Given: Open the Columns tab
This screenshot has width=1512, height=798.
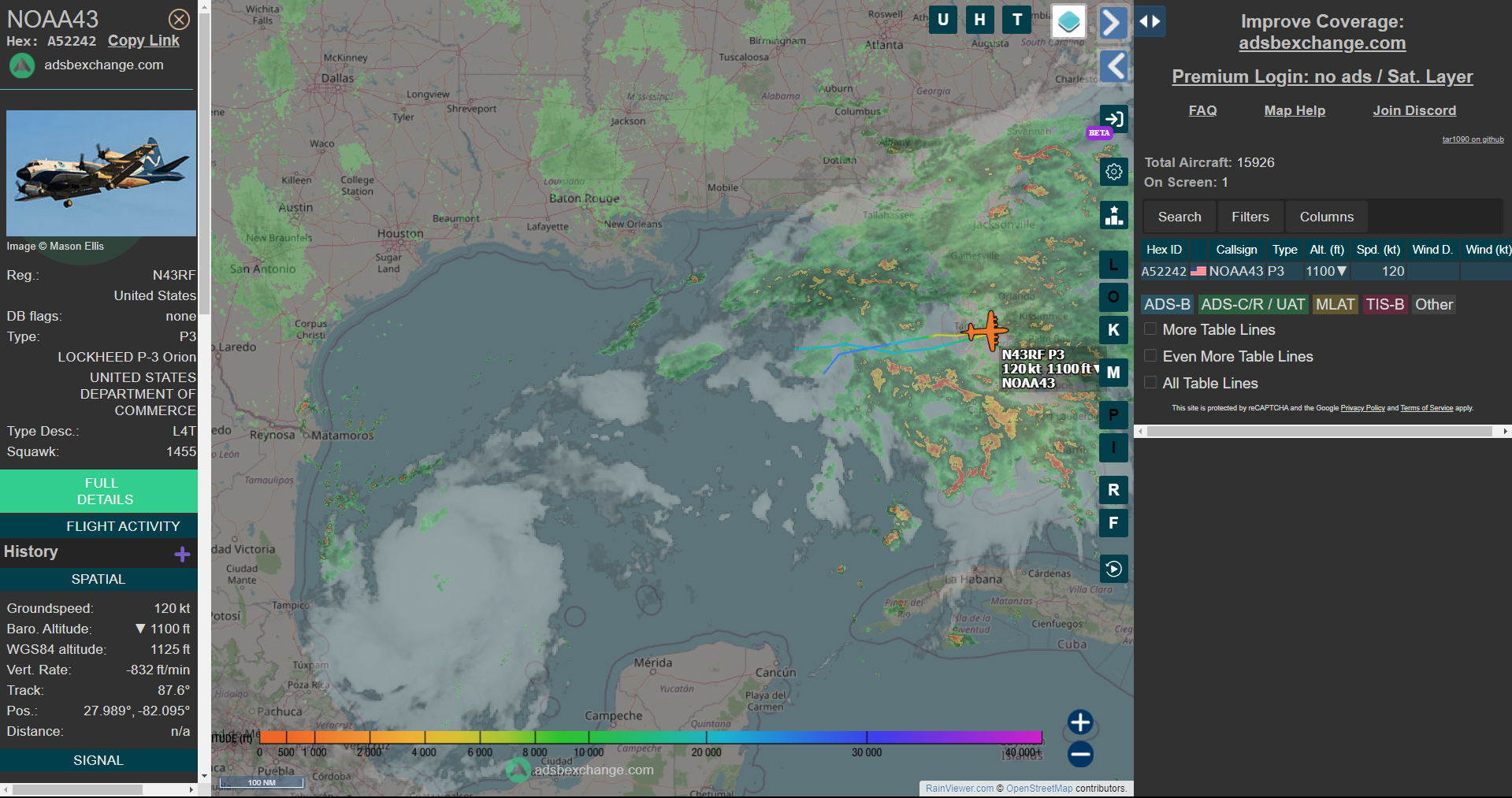Looking at the screenshot, I should click(1327, 217).
